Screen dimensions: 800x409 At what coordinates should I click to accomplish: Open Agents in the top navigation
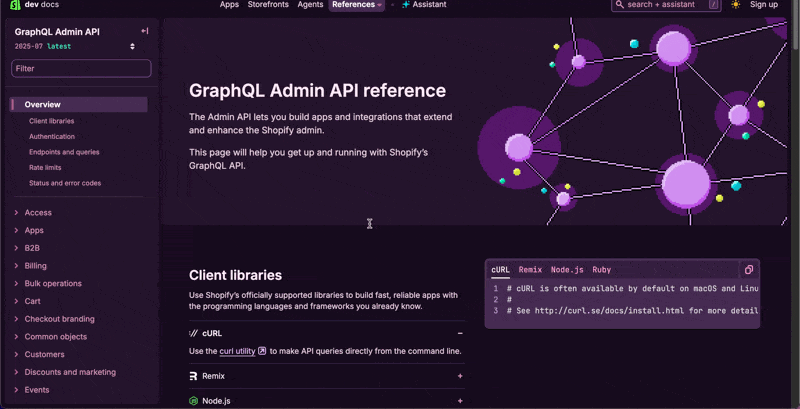coord(310,5)
